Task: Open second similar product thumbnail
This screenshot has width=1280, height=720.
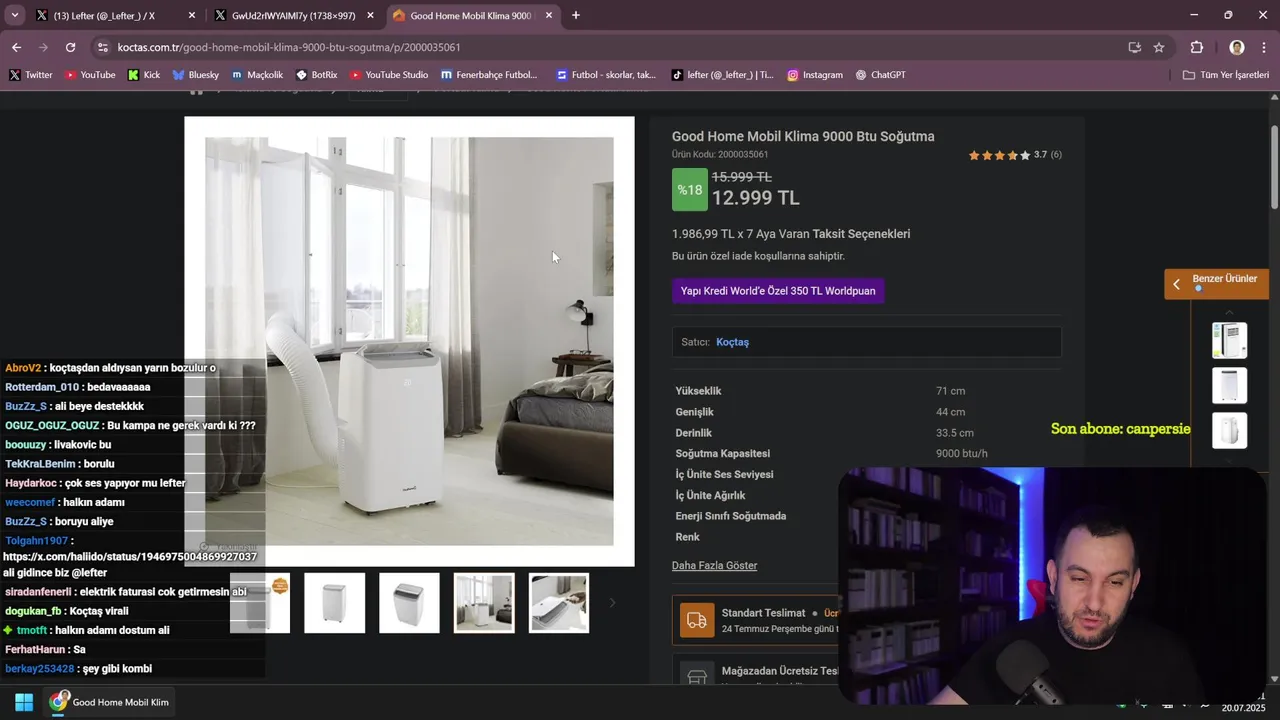Action: [1229, 386]
